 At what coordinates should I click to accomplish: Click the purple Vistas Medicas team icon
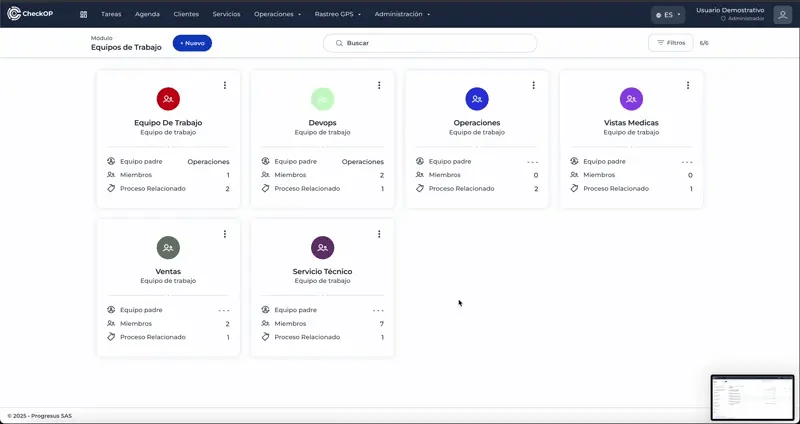coord(631,98)
